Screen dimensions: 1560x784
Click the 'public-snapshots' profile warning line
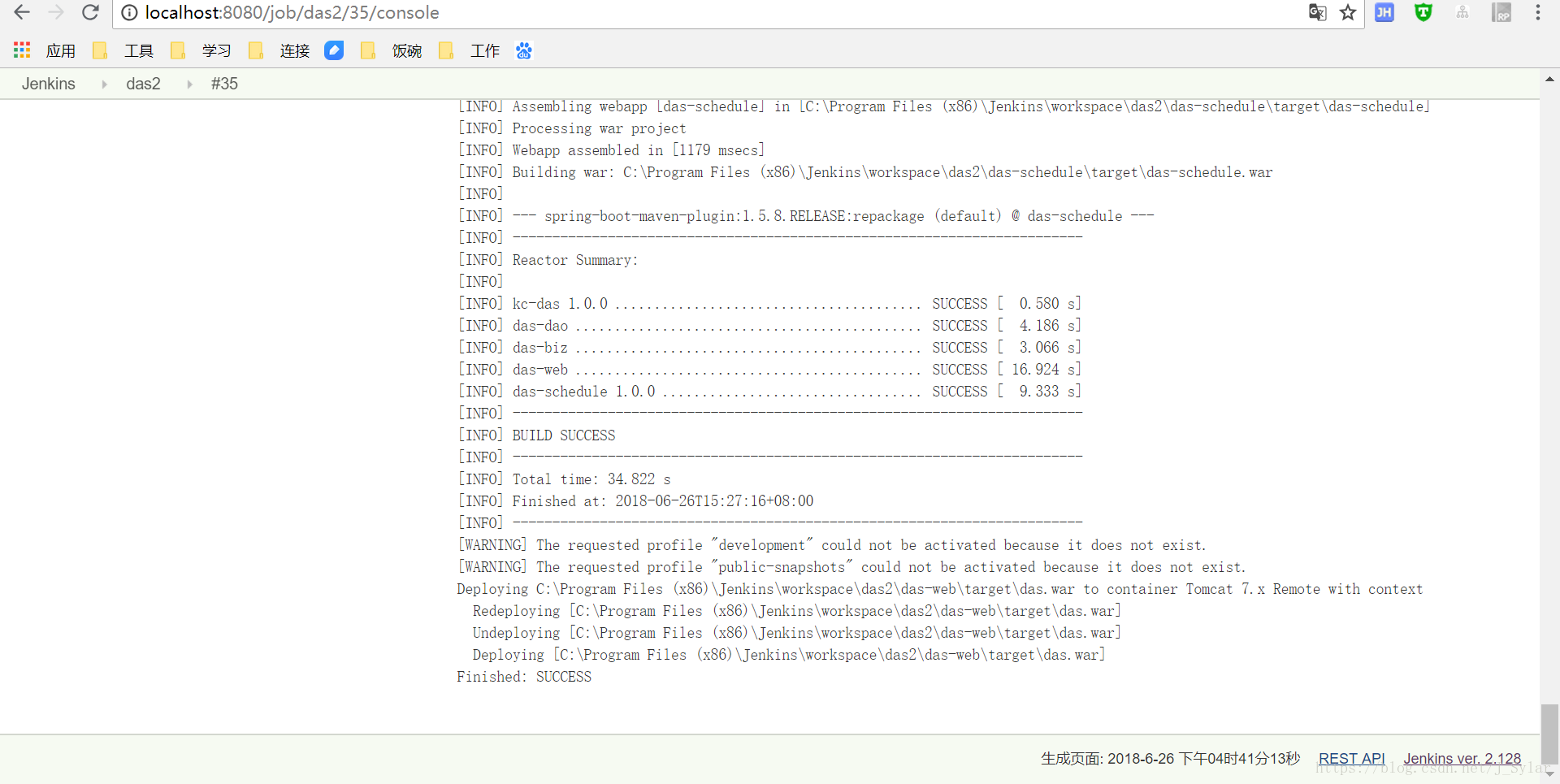[x=851, y=567]
